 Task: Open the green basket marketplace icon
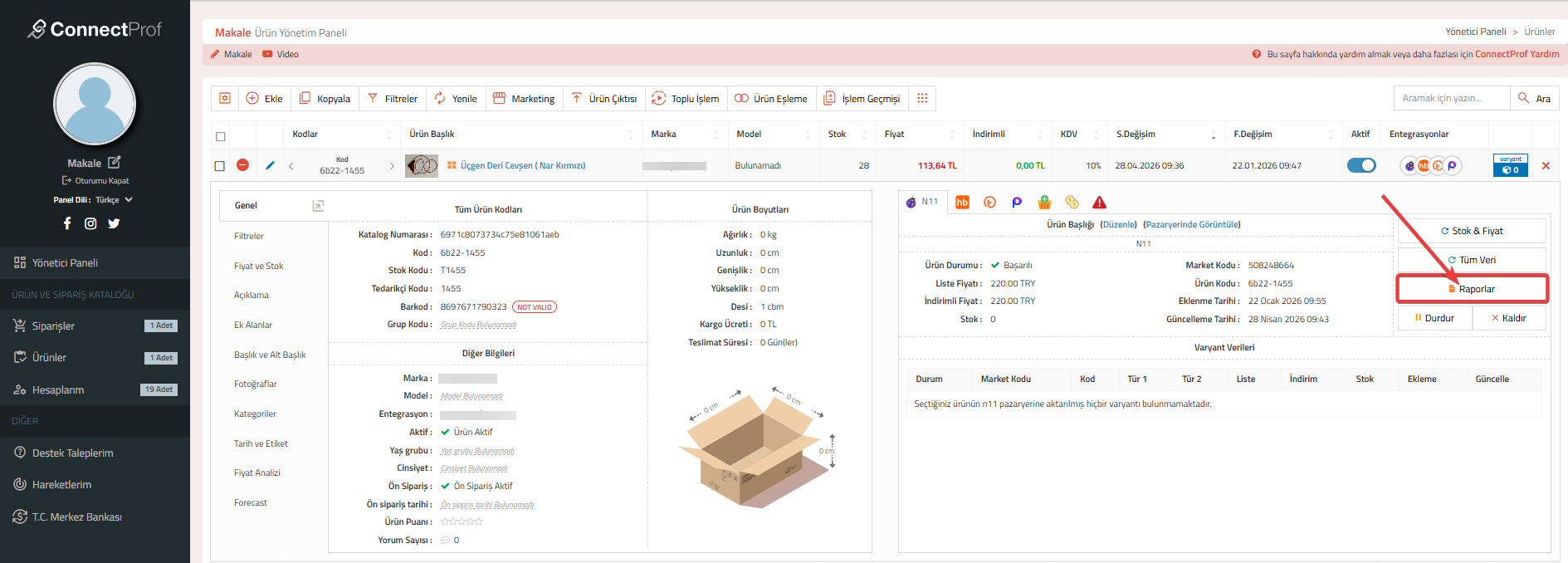(1044, 203)
